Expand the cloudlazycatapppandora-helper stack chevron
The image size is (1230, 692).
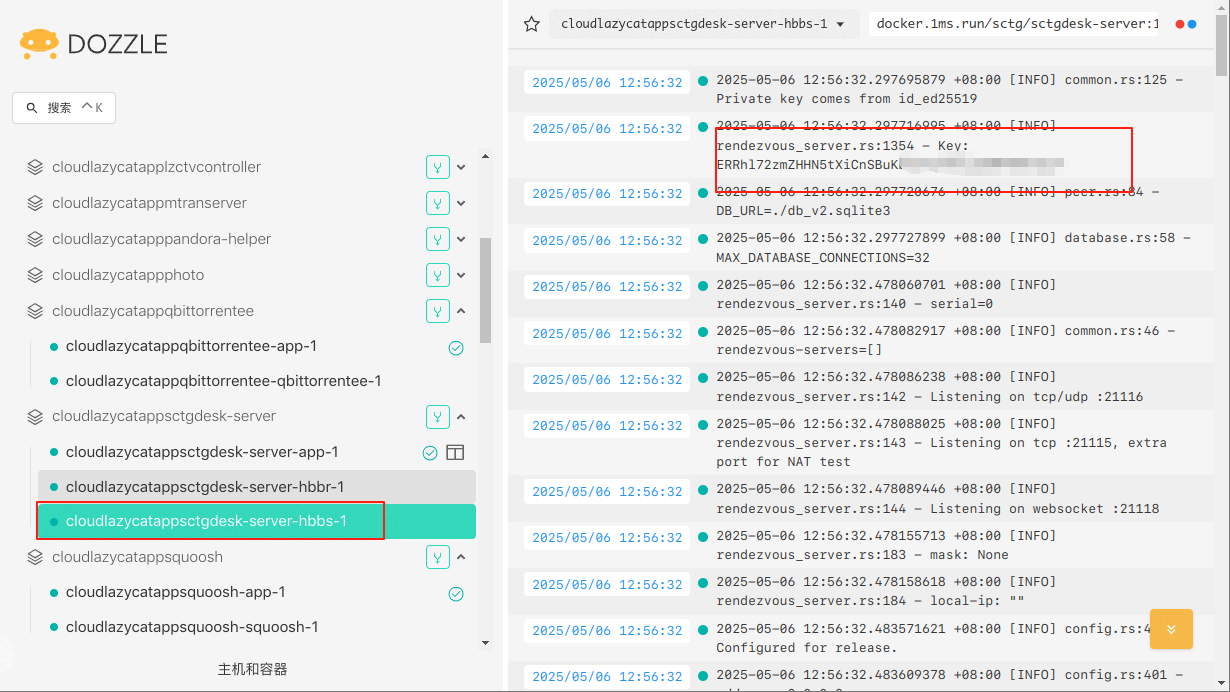coord(461,239)
